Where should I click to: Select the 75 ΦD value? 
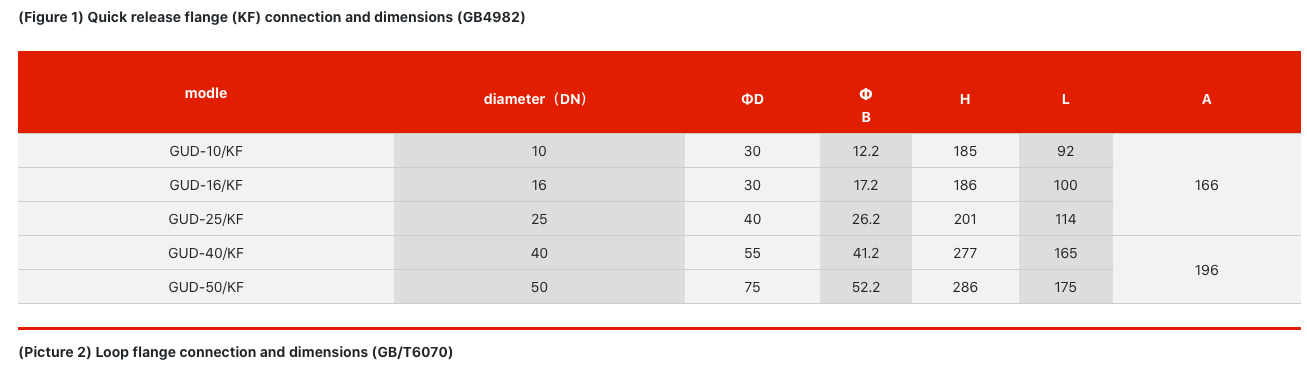(752, 287)
